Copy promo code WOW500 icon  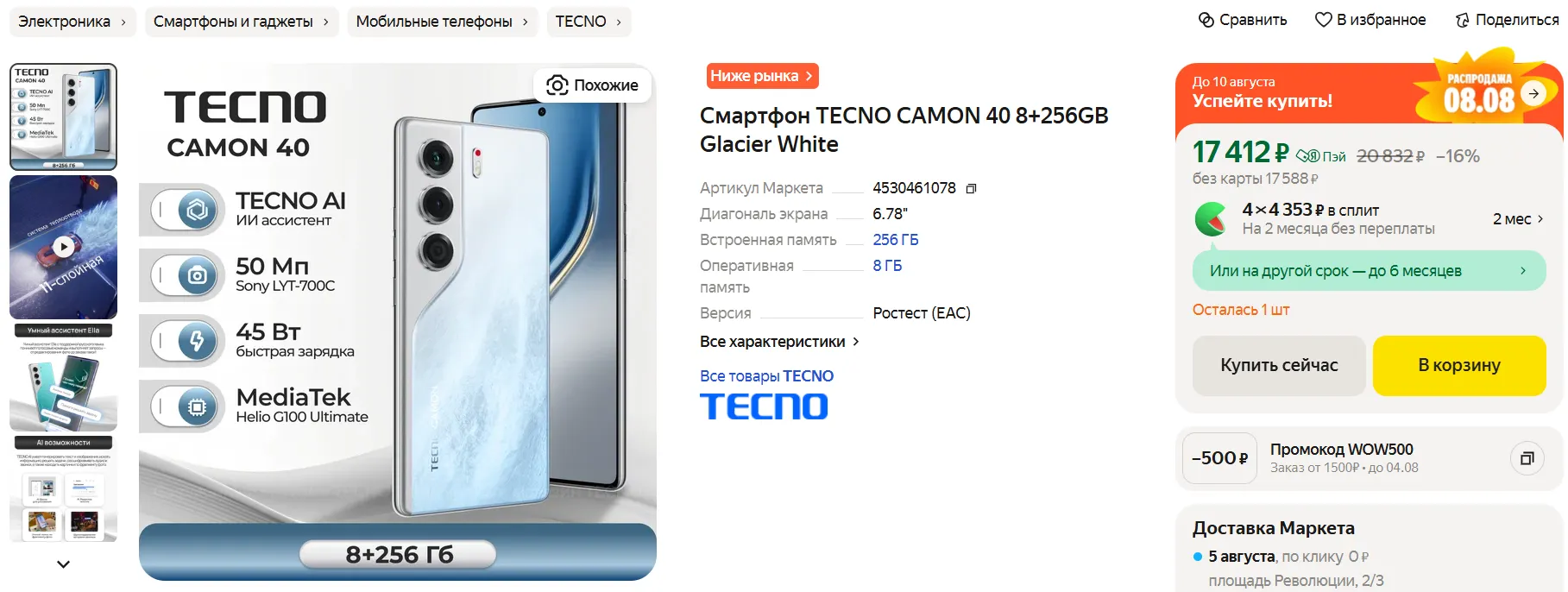coord(1527,458)
